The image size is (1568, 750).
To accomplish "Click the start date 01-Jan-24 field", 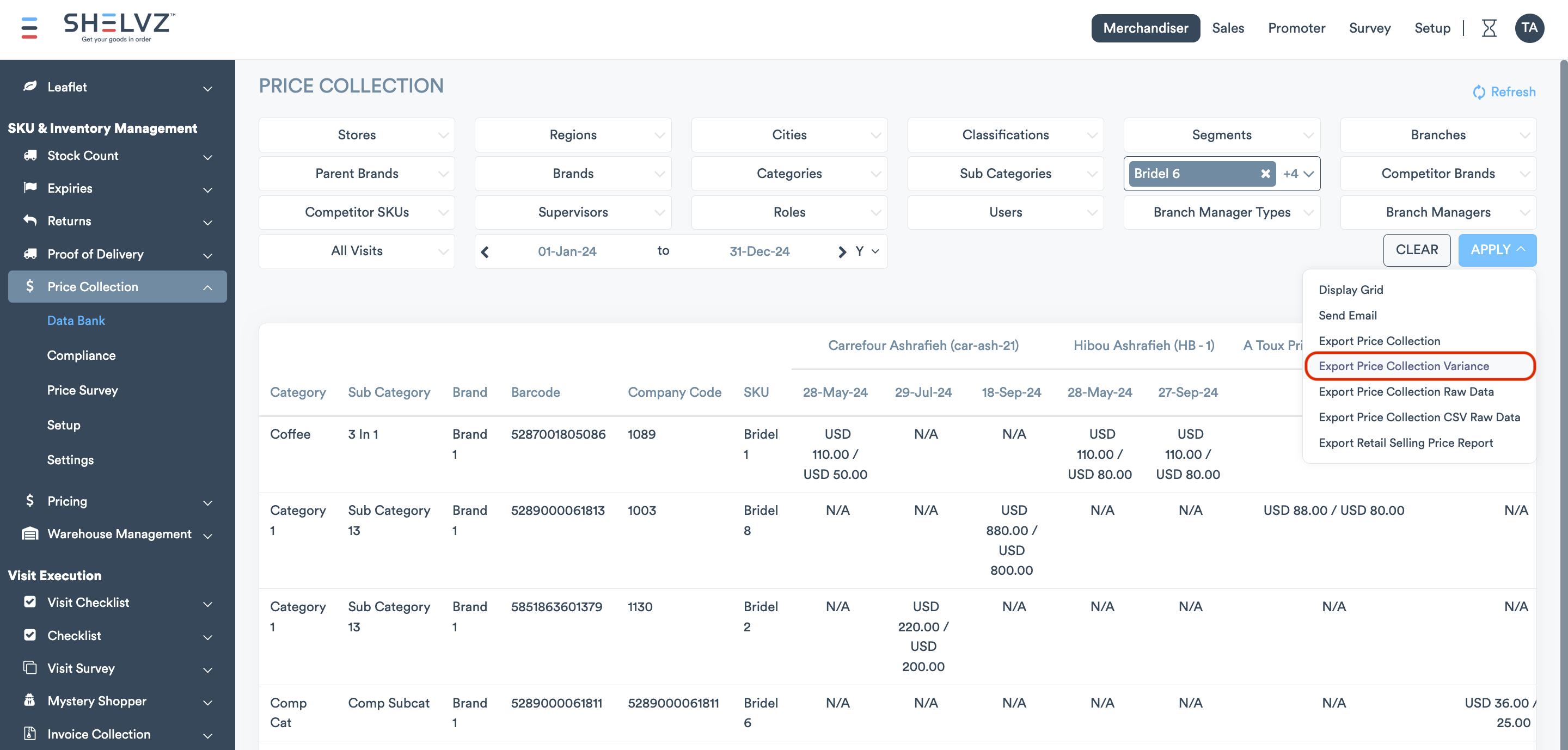I will pos(567,251).
